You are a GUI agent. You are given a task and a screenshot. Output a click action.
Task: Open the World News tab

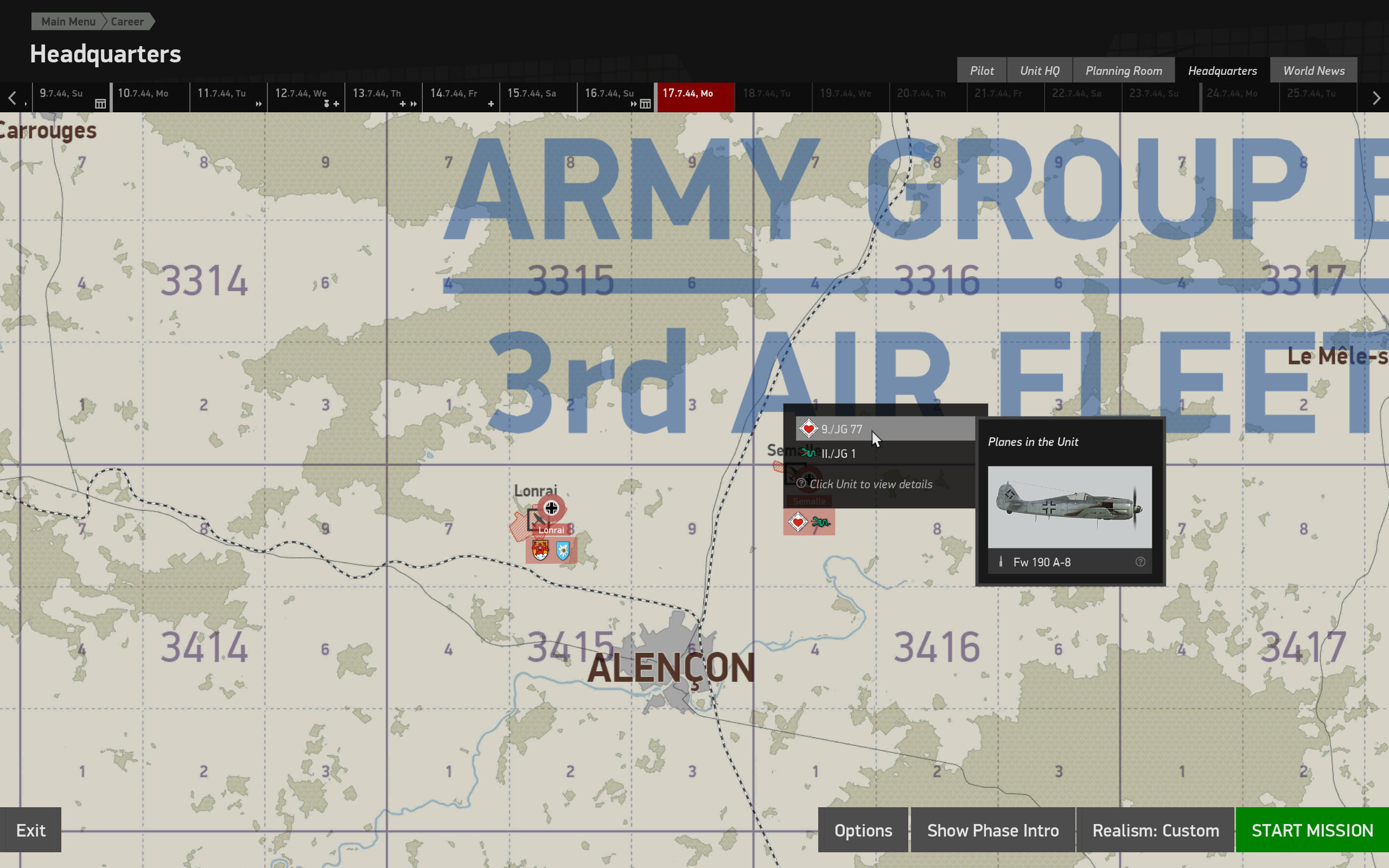tap(1313, 71)
